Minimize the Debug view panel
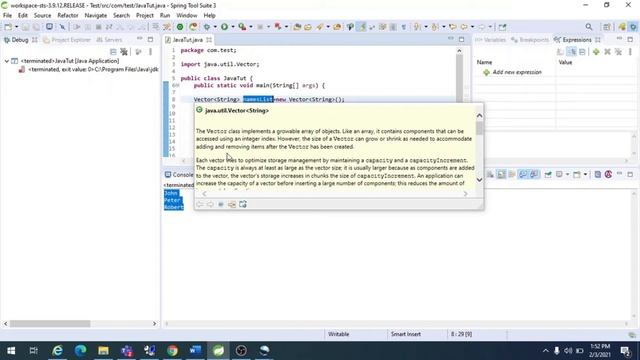Viewport: 640px width, 360px height. tap(140, 39)
